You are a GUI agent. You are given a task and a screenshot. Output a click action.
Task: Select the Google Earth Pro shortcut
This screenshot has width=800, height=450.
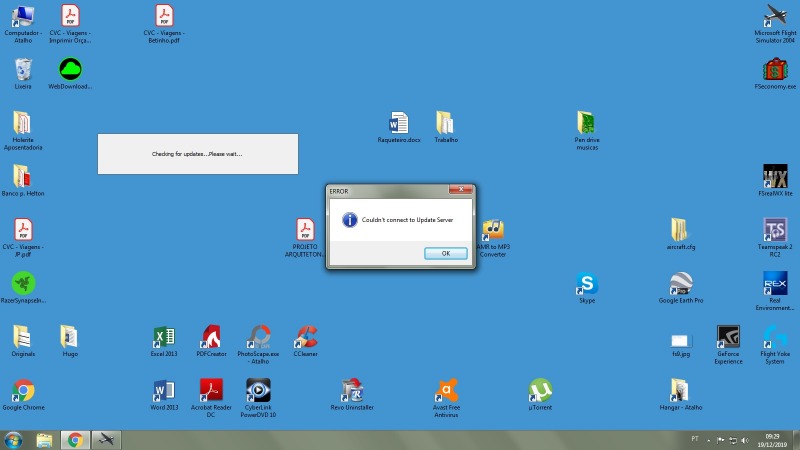click(681, 288)
